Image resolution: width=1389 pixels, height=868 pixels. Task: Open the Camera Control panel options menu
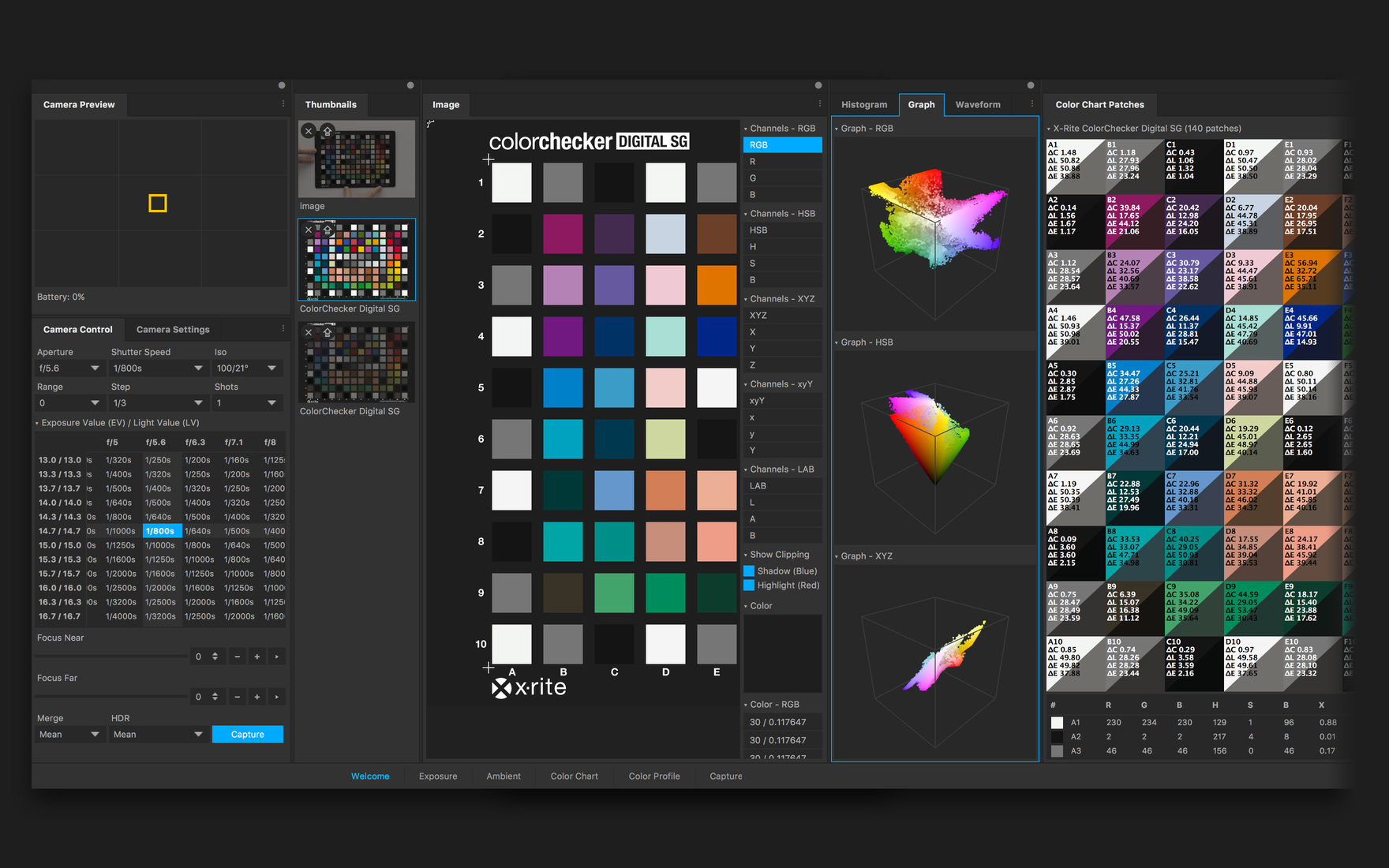point(283,329)
